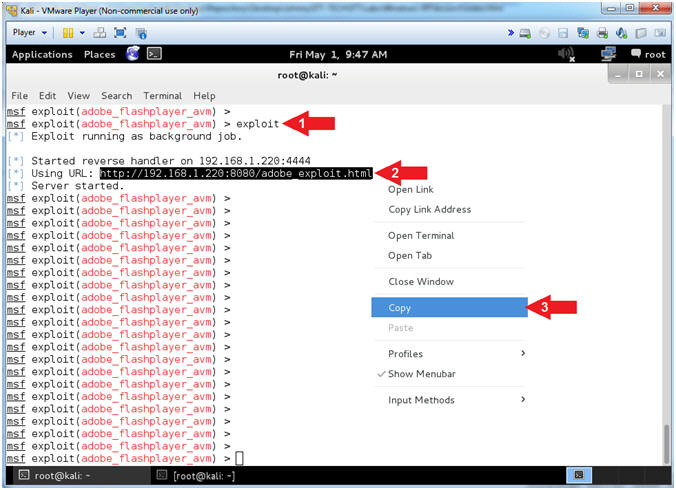Viewport: 676px width, 490px height.
Task: Open the VMware Player menu
Action: (29, 33)
